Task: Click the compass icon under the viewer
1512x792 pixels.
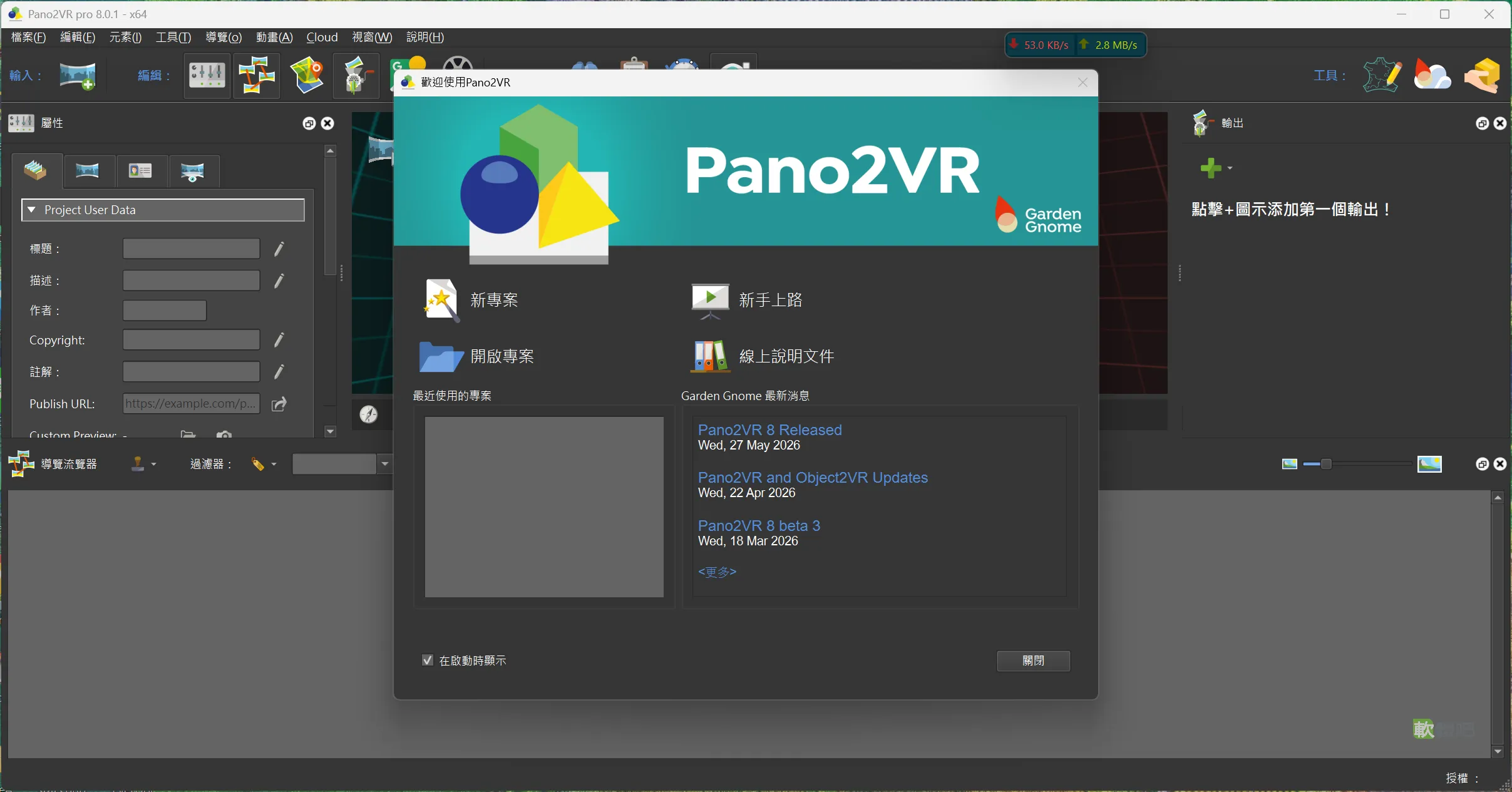Action: [x=369, y=414]
